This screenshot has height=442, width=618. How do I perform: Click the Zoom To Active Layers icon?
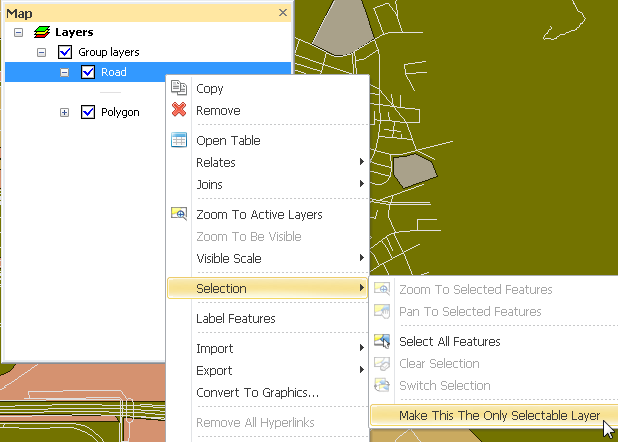[x=179, y=214]
